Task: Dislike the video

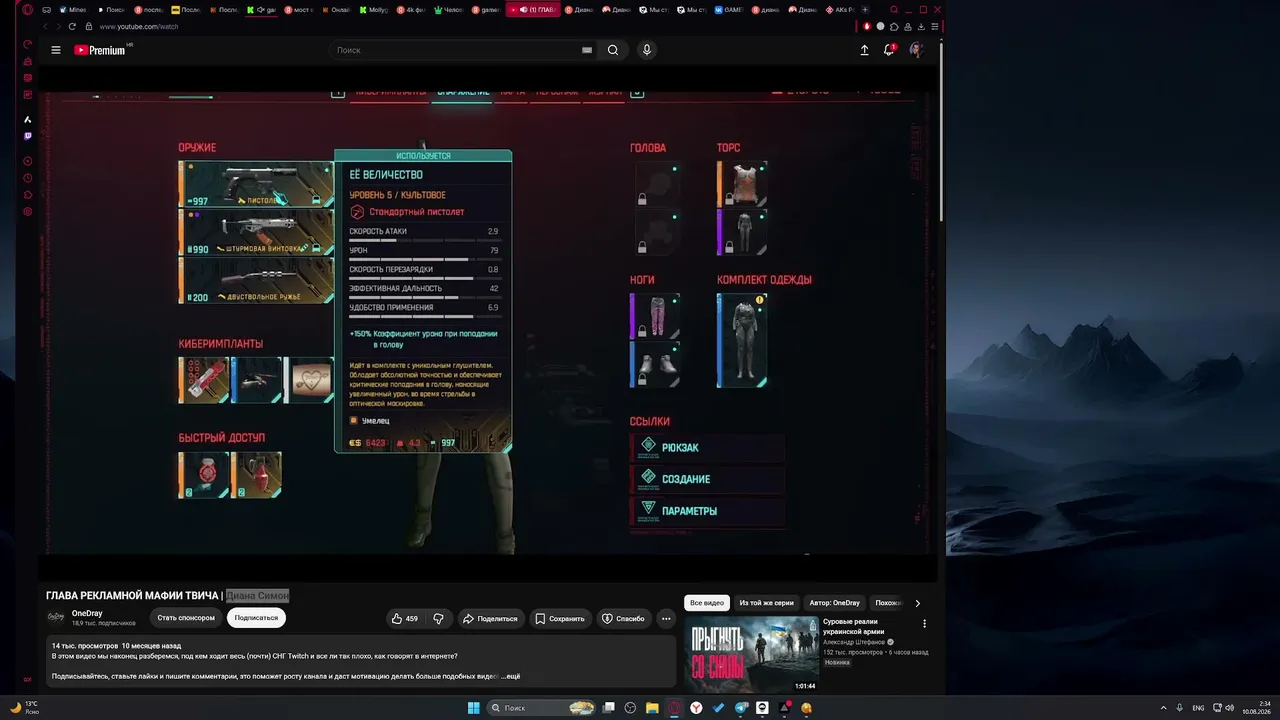Action: (438, 619)
